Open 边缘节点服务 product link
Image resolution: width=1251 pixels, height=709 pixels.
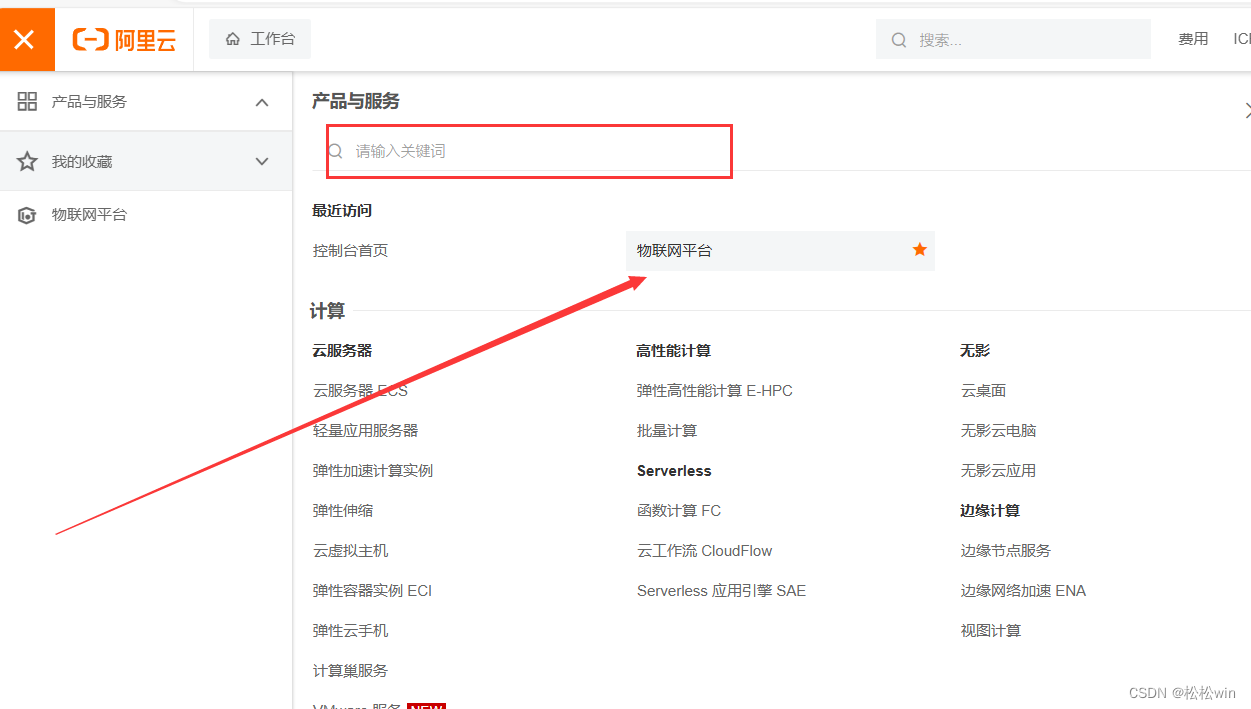(x=1005, y=550)
